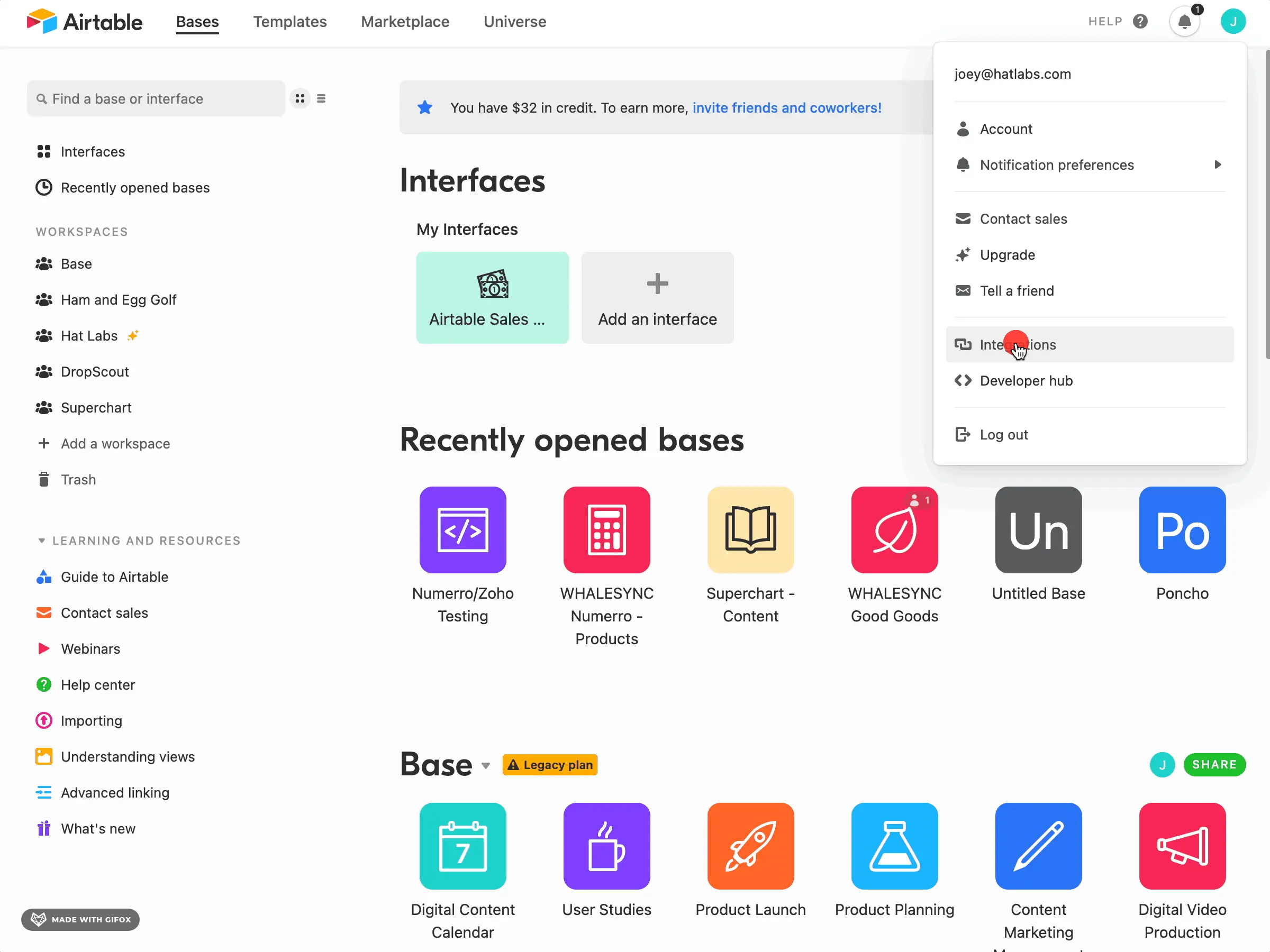1270x952 pixels.
Task: Select Superchart workspace
Action: [x=84, y=407]
